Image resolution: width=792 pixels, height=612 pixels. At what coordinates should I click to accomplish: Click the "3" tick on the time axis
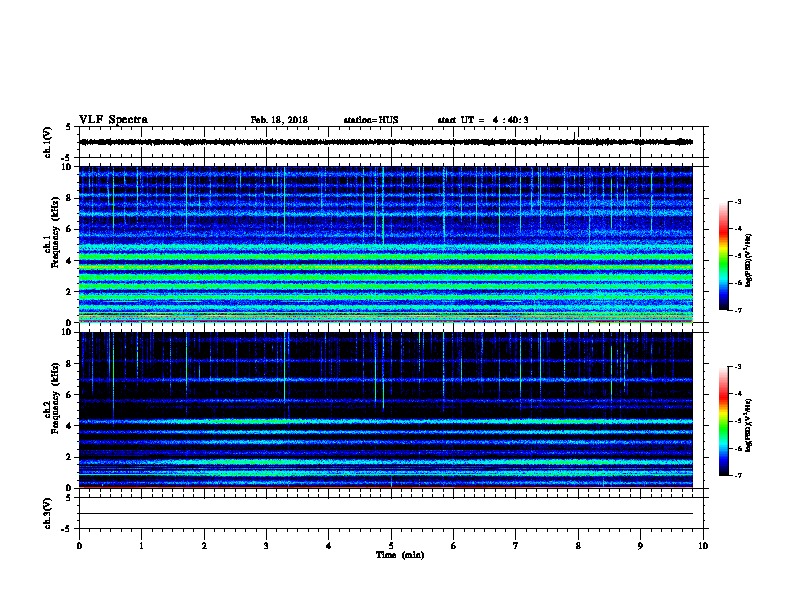266,546
